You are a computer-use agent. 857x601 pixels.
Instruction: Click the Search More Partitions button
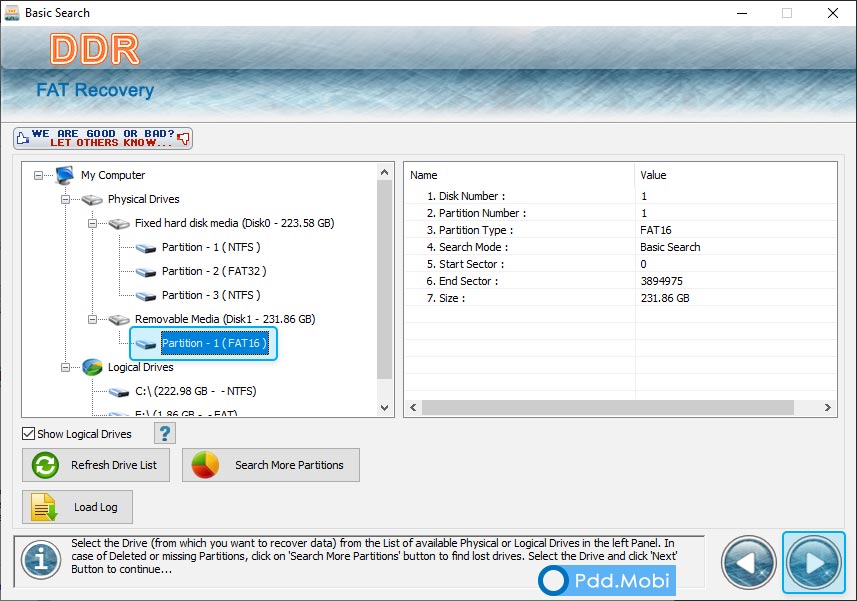(x=271, y=465)
